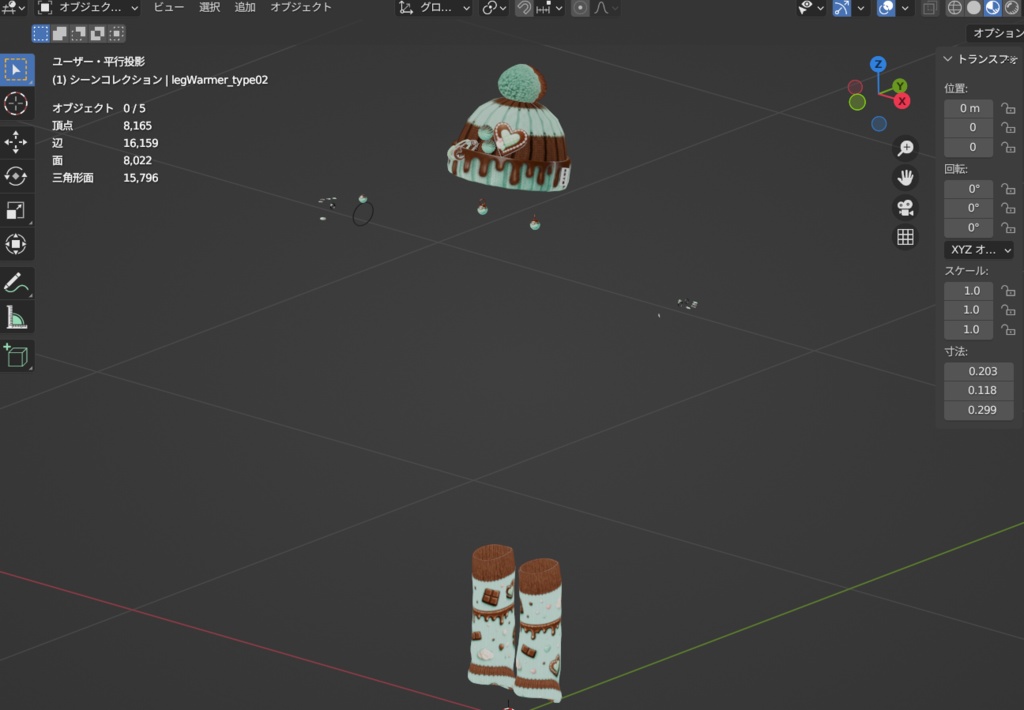
Task: Select the Measure ruler tool
Action: (16, 317)
